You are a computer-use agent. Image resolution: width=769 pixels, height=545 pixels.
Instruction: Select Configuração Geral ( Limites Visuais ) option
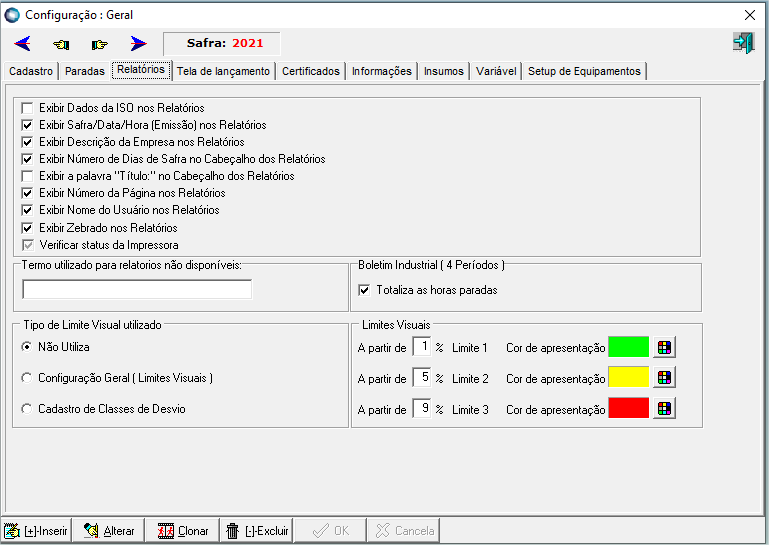pyautogui.click(x=27, y=378)
